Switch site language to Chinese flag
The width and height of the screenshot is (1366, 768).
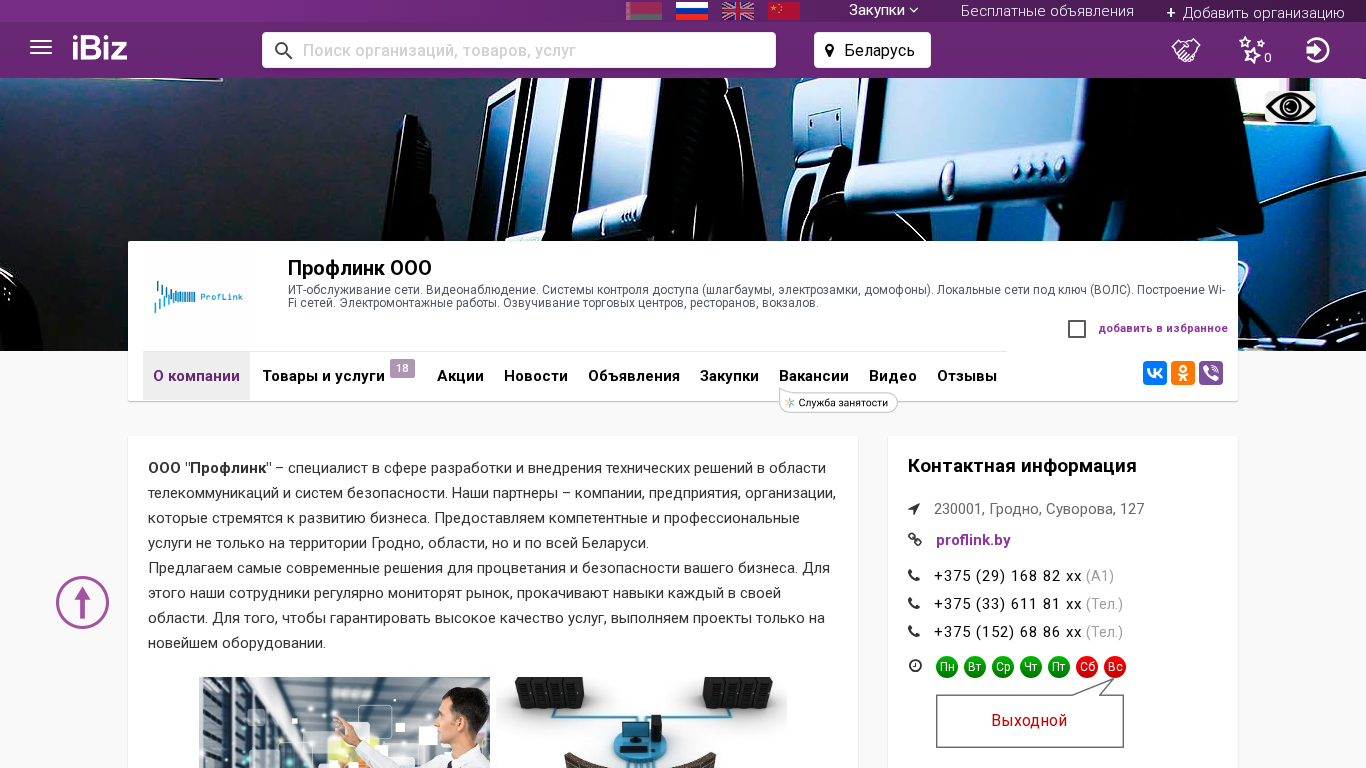tap(784, 11)
